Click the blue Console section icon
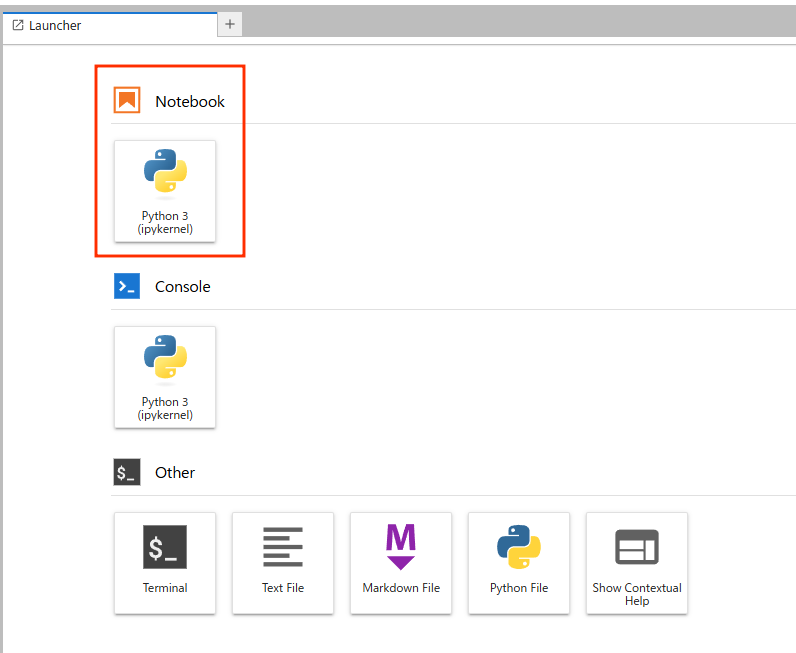Screen dimensions: 796x653 pyautogui.click(x=127, y=287)
